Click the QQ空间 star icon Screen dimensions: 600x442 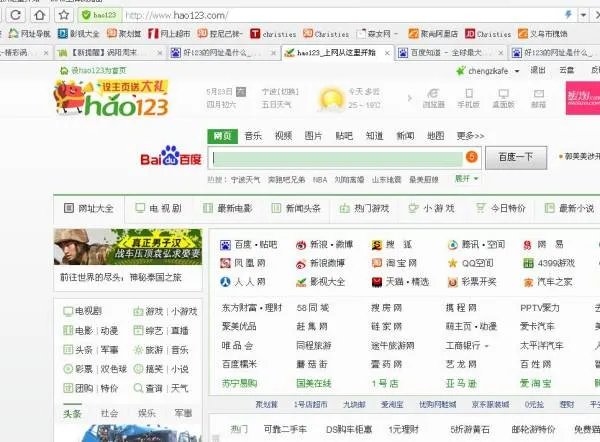(x=453, y=263)
